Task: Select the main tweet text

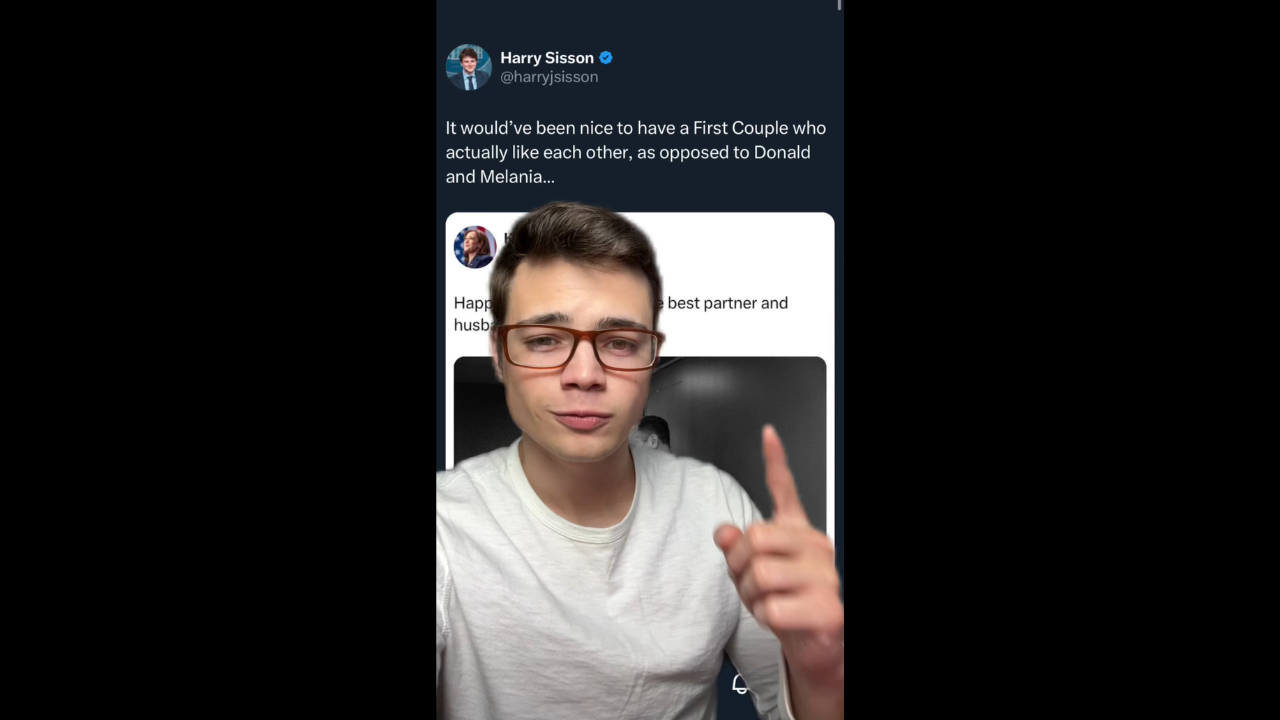Action: [x=636, y=152]
